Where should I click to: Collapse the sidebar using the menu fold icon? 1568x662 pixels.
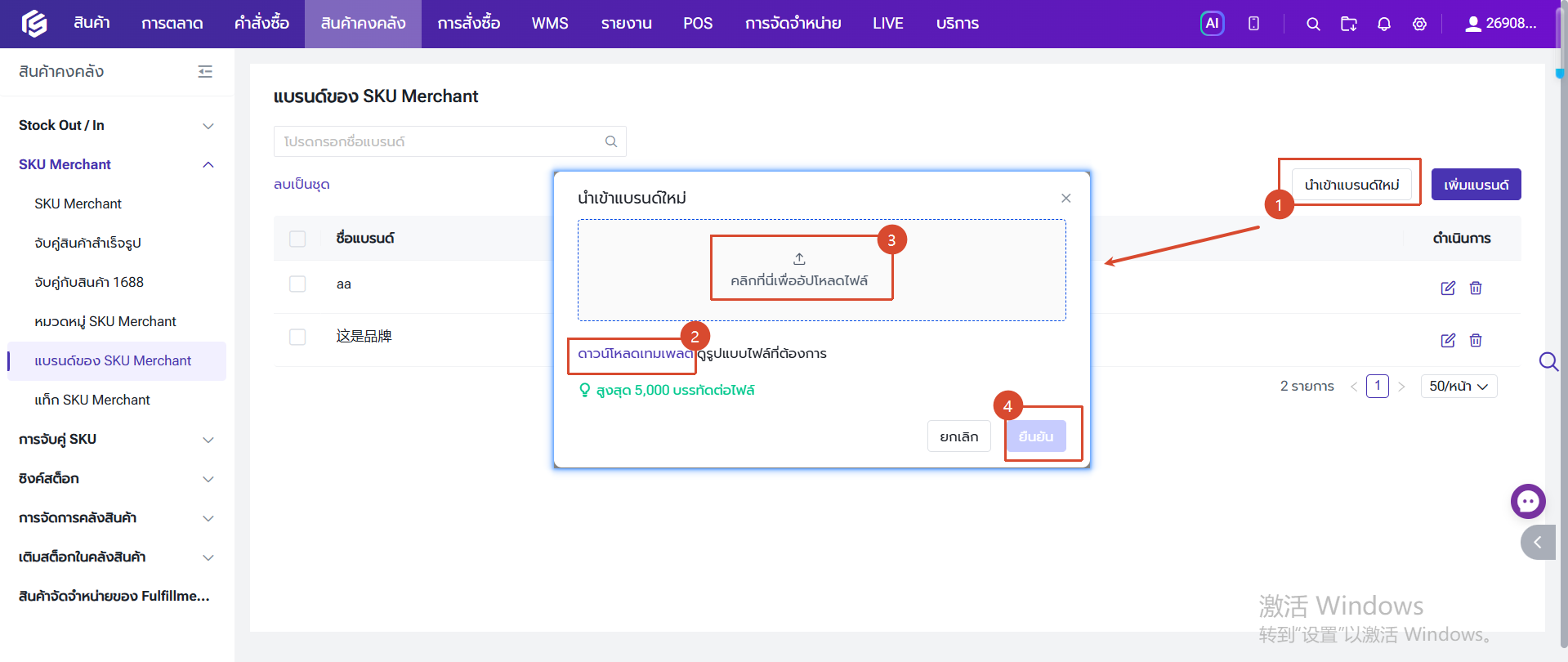[x=205, y=72]
